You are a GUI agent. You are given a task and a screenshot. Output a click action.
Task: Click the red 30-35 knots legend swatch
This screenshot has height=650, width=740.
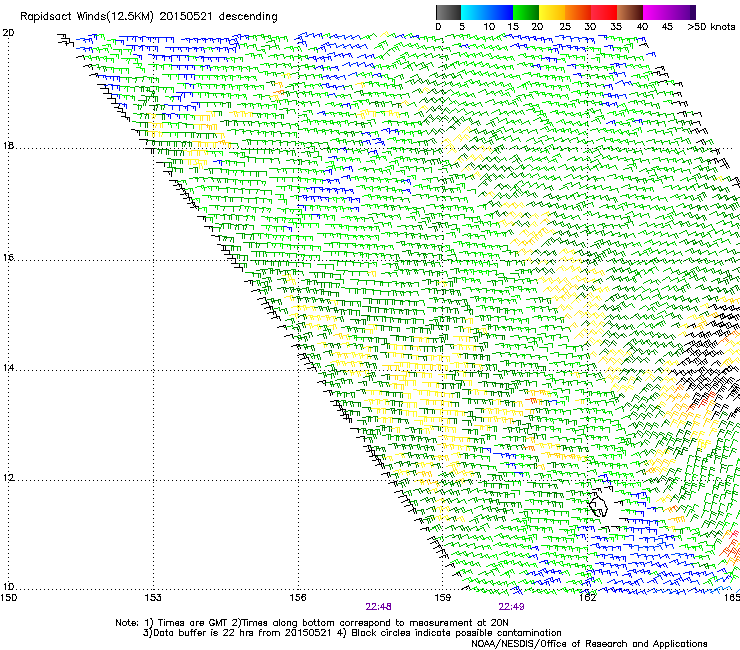604,12
